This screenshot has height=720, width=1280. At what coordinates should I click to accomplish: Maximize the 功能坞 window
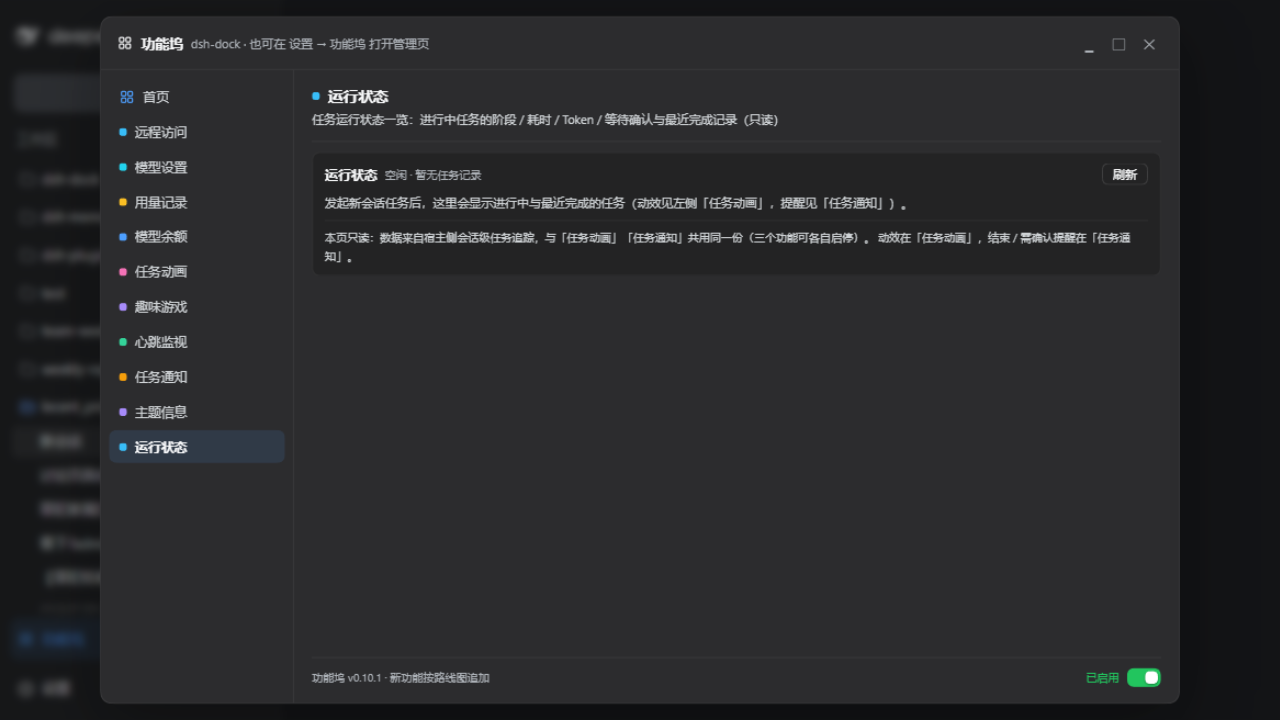tap(1119, 44)
